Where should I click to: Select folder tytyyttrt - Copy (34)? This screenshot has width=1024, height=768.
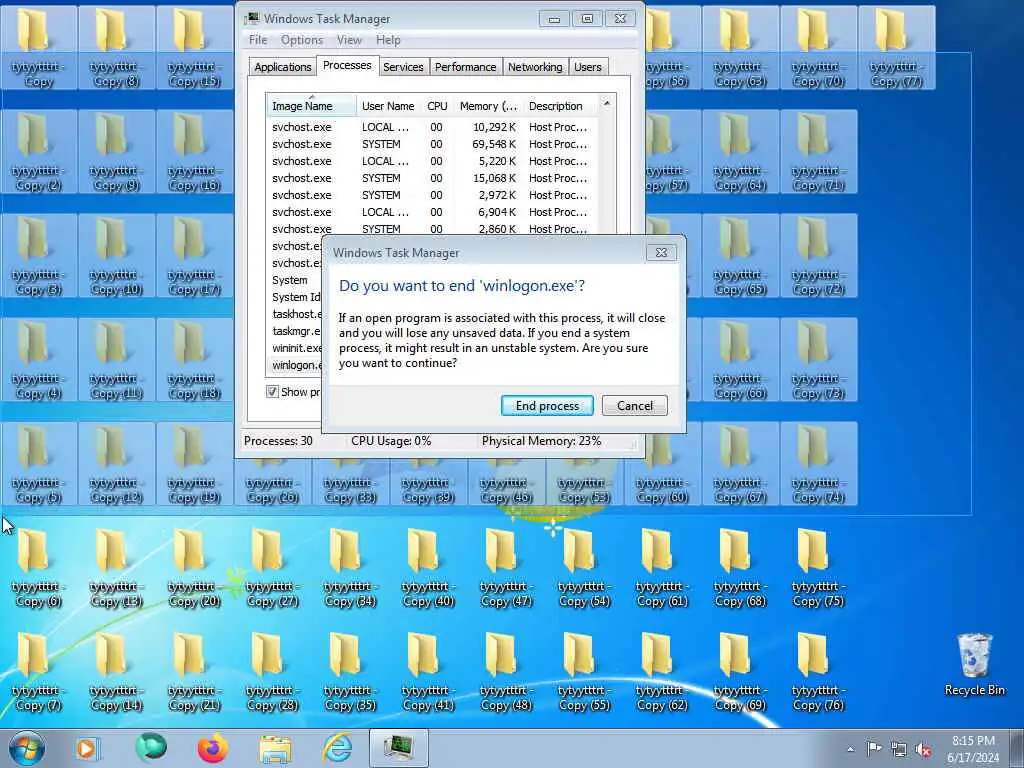pyautogui.click(x=350, y=569)
